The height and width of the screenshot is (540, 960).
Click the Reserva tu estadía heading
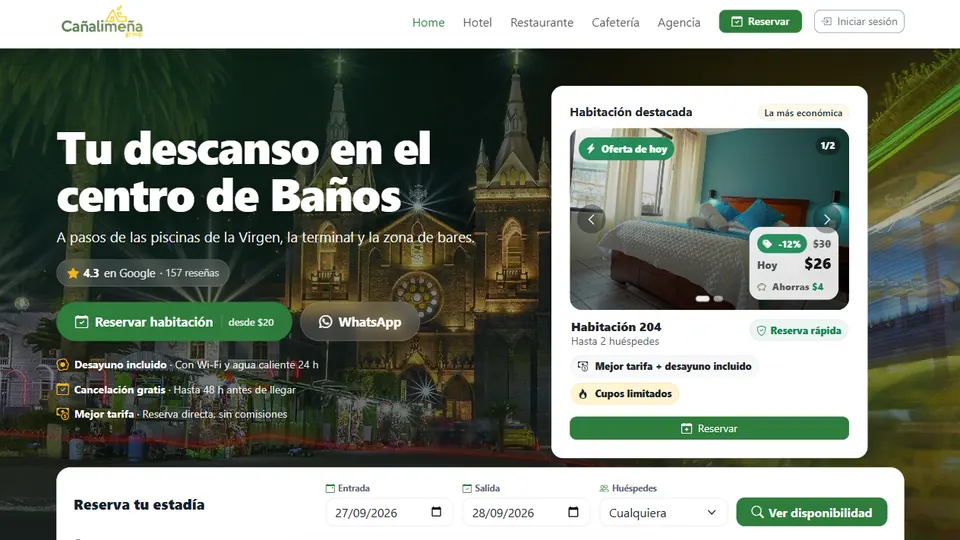pyautogui.click(x=139, y=504)
